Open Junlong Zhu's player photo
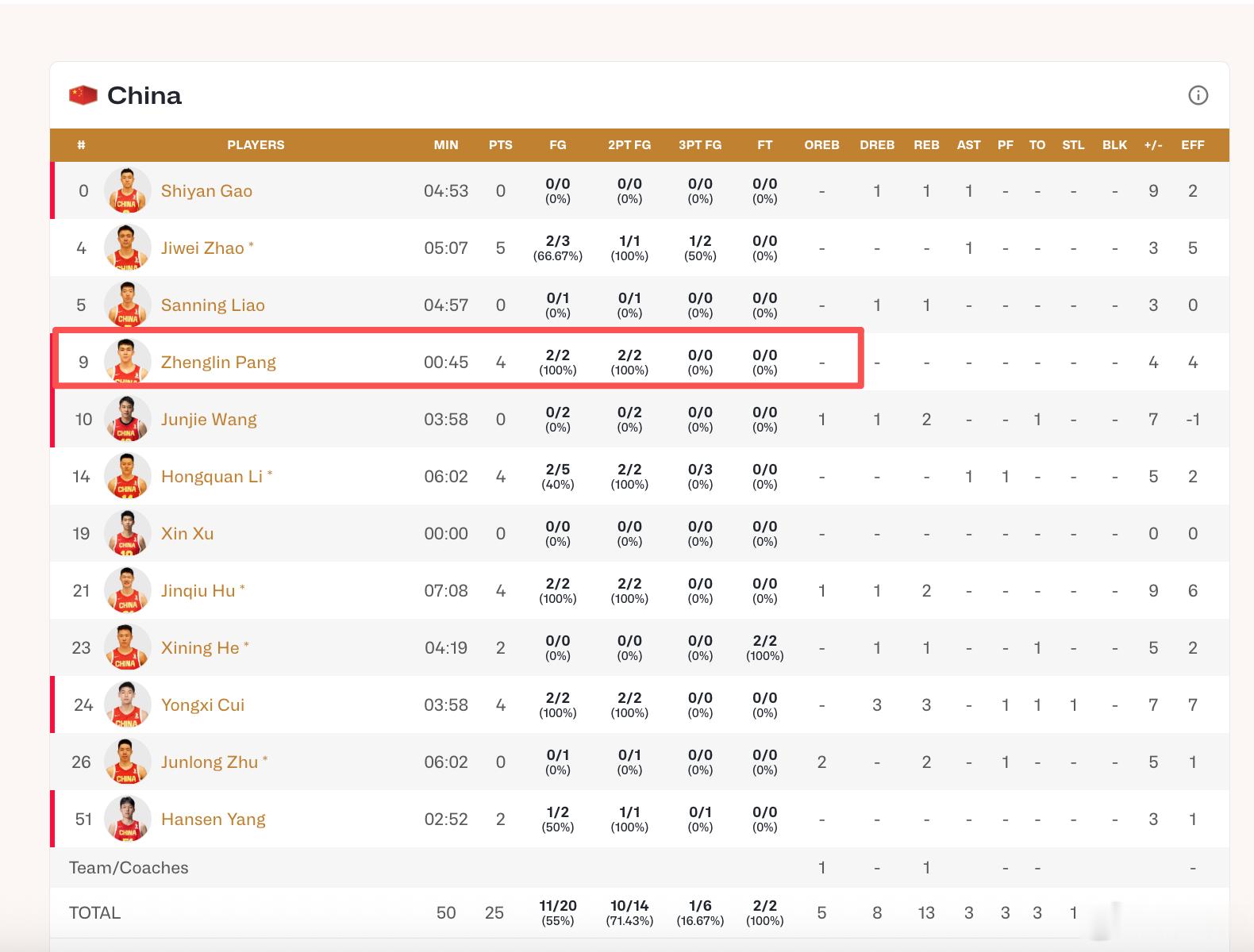The image size is (1254, 952). coord(127,762)
